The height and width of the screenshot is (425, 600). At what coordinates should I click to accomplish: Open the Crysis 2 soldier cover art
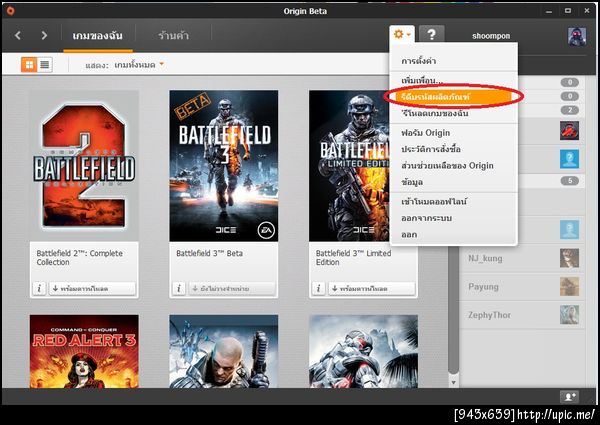224,351
